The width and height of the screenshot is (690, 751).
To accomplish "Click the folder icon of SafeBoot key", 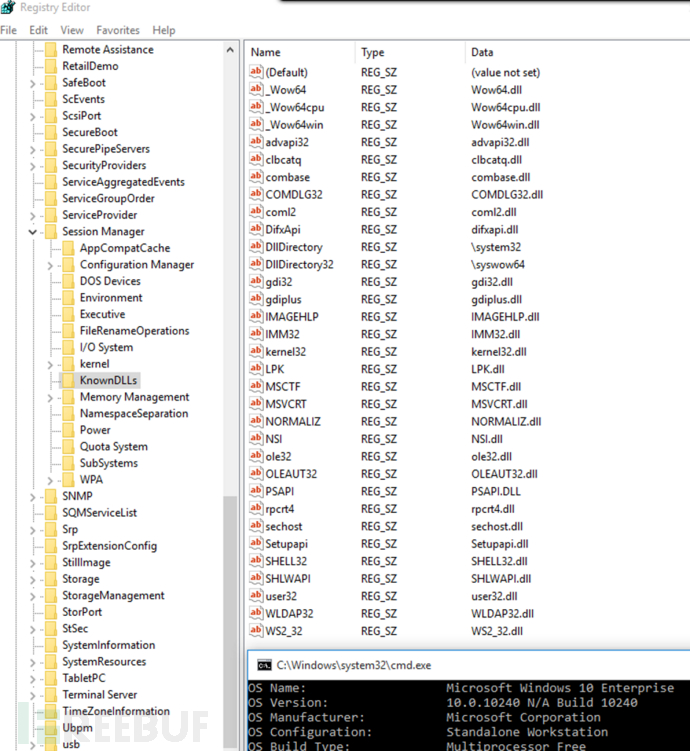I will [x=51, y=83].
